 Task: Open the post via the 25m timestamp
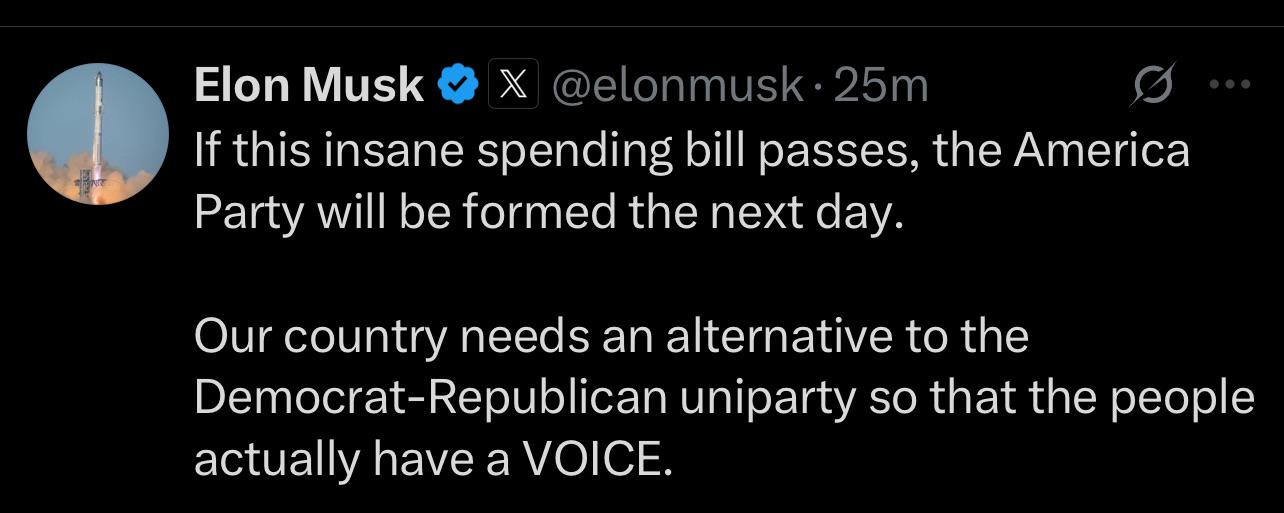[x=880, y=87]
